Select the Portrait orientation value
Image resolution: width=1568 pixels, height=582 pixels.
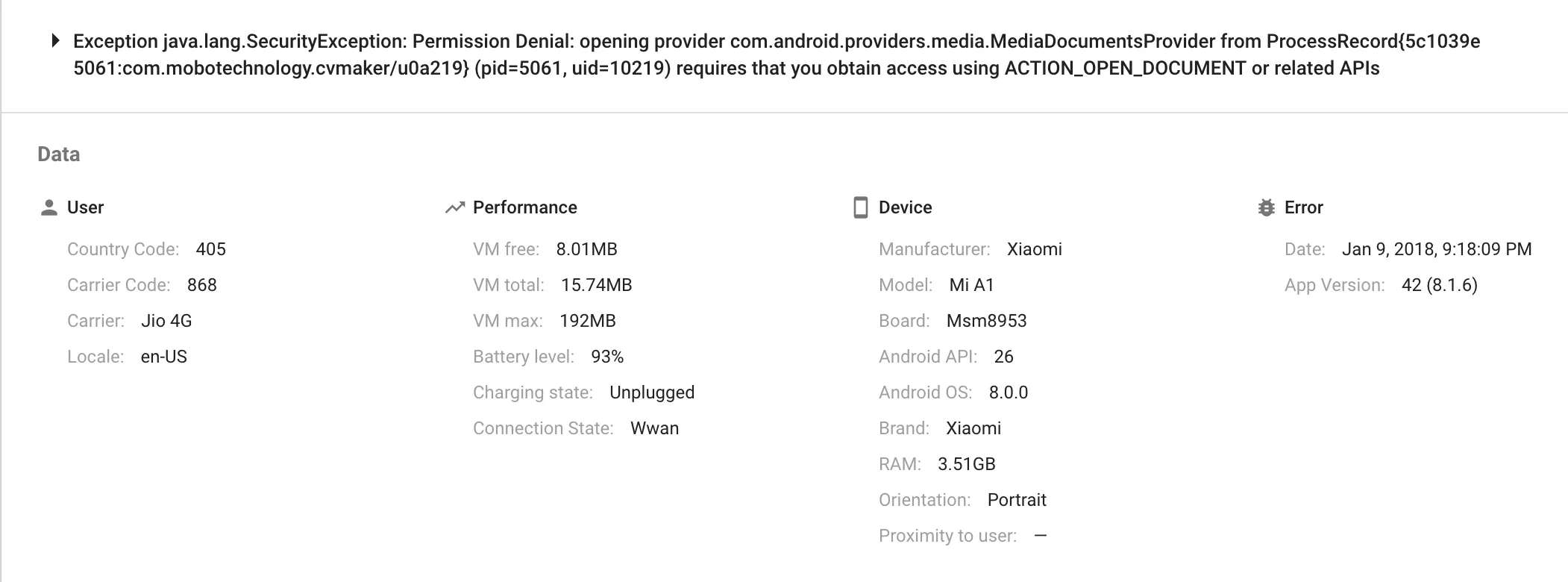1016,500
